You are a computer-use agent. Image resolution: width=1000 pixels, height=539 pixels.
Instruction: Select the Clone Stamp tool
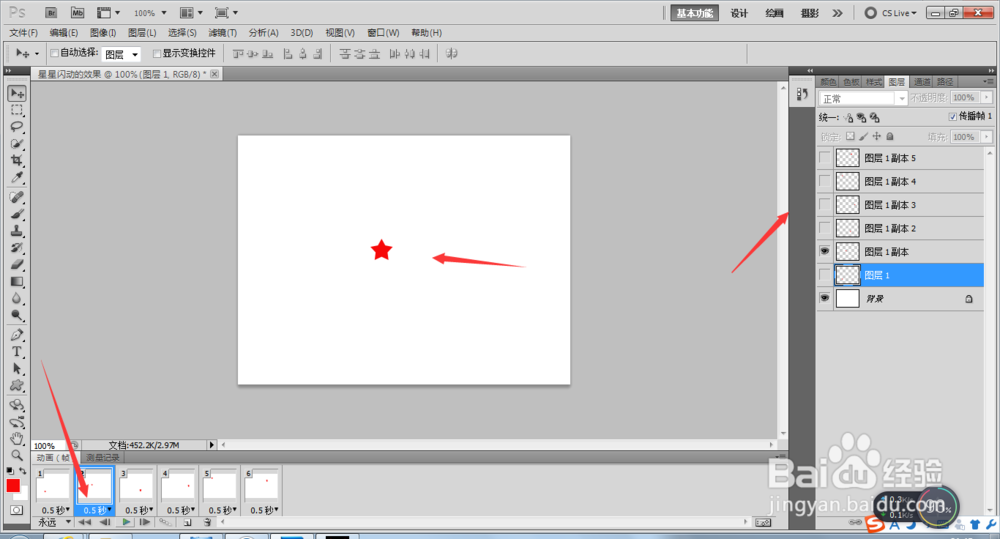point(17,230)
